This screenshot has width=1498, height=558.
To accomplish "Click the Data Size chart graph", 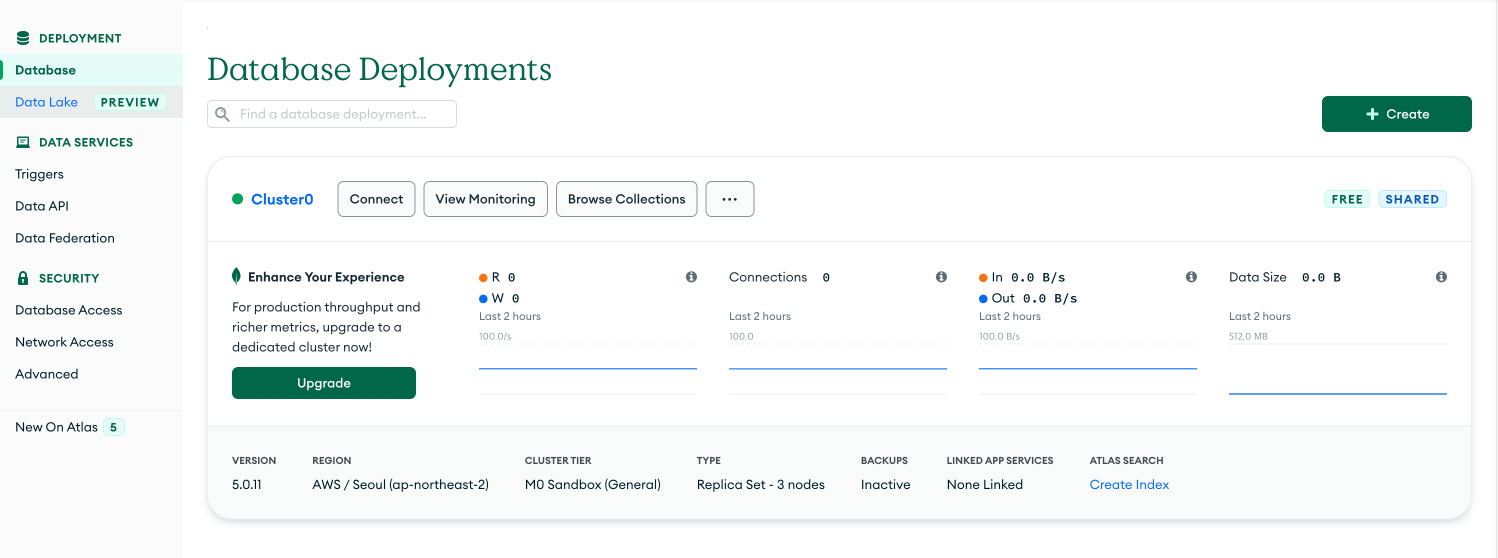I will click(1338, 368).
